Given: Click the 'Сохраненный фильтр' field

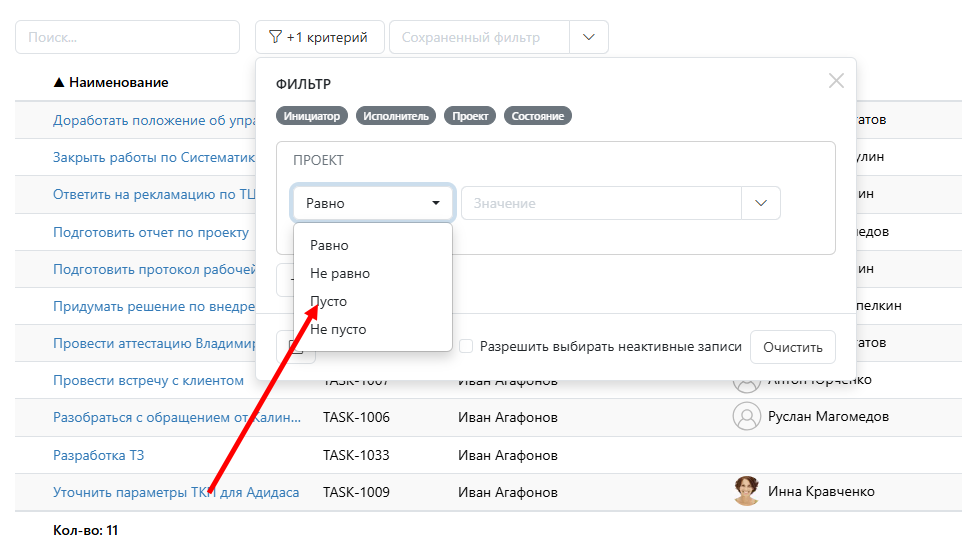Looking at the screenshot, I should coord(479,37).
